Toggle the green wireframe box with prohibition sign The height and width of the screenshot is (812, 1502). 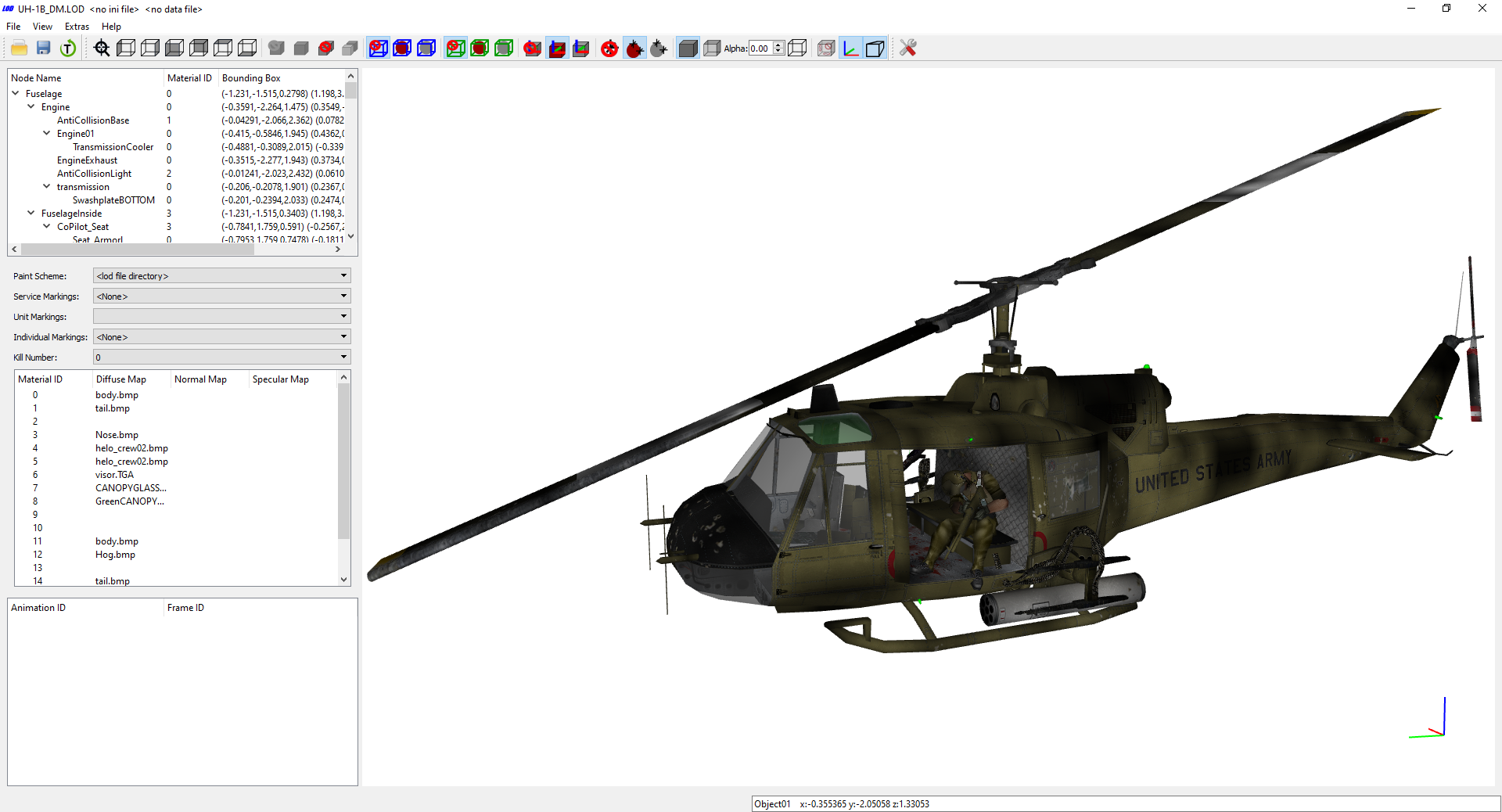point(455,49)
